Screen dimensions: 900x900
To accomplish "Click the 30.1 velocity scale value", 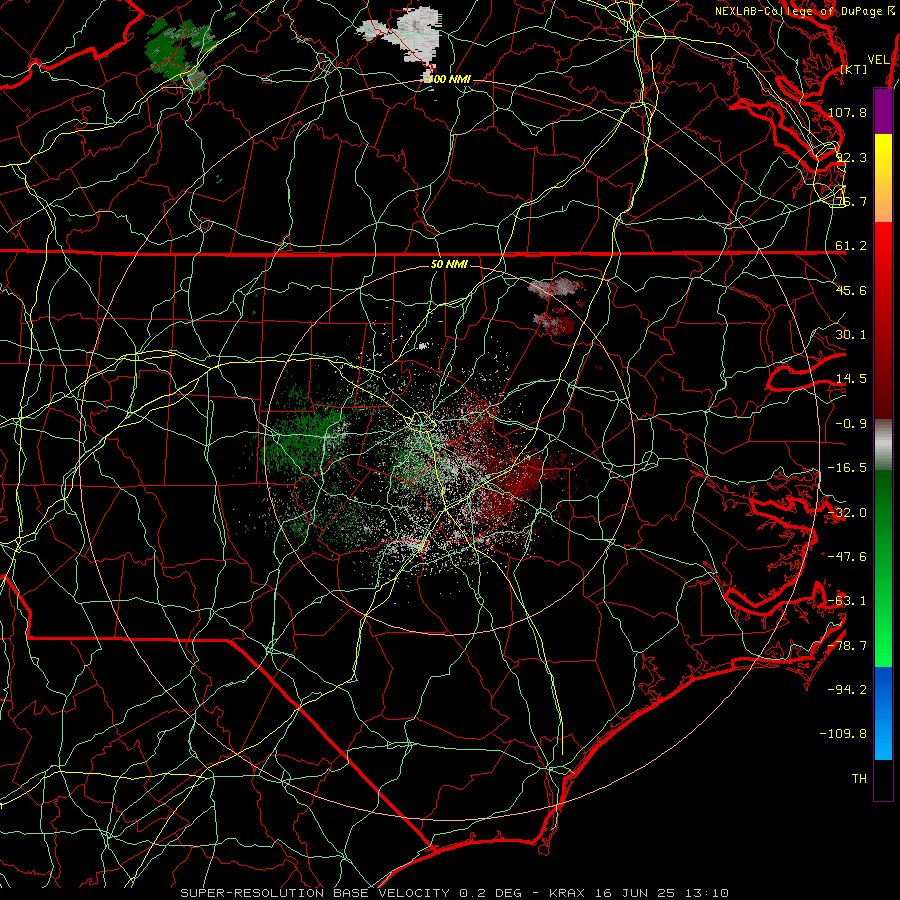I will tap(851, 335).
